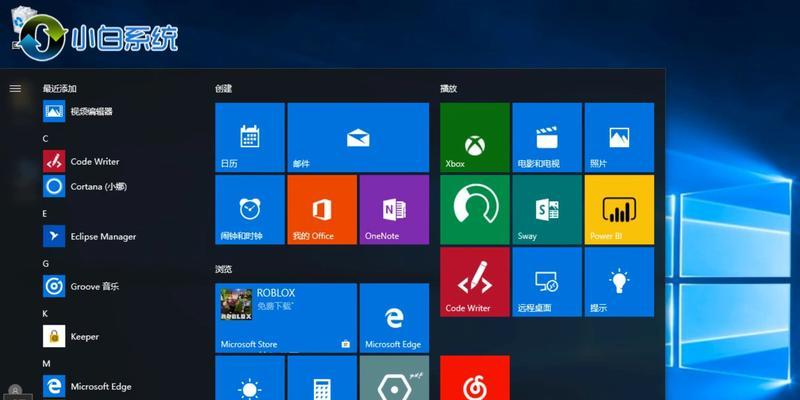Launch the OneNote tile
The image size is (800, 400).
pyautogui.click(x=394, y=210)
